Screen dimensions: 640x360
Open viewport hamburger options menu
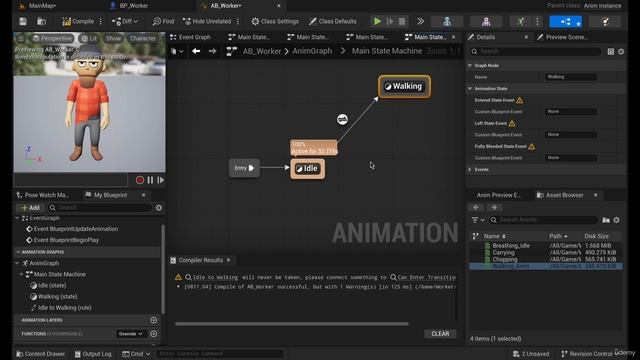tap(21, 38)
